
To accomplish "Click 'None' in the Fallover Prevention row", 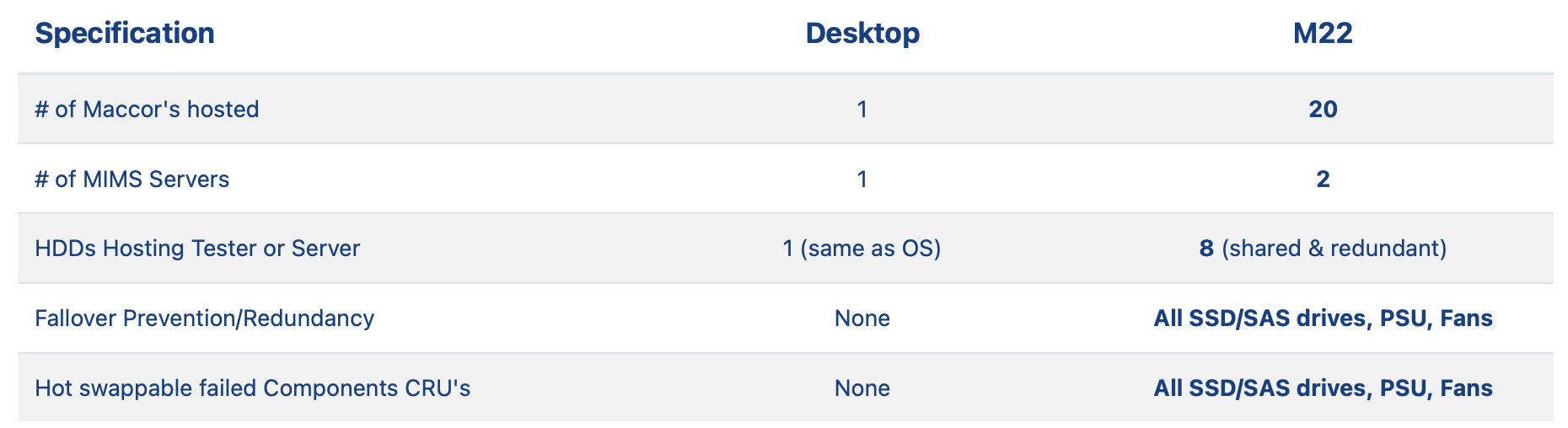I will (862, 318).
